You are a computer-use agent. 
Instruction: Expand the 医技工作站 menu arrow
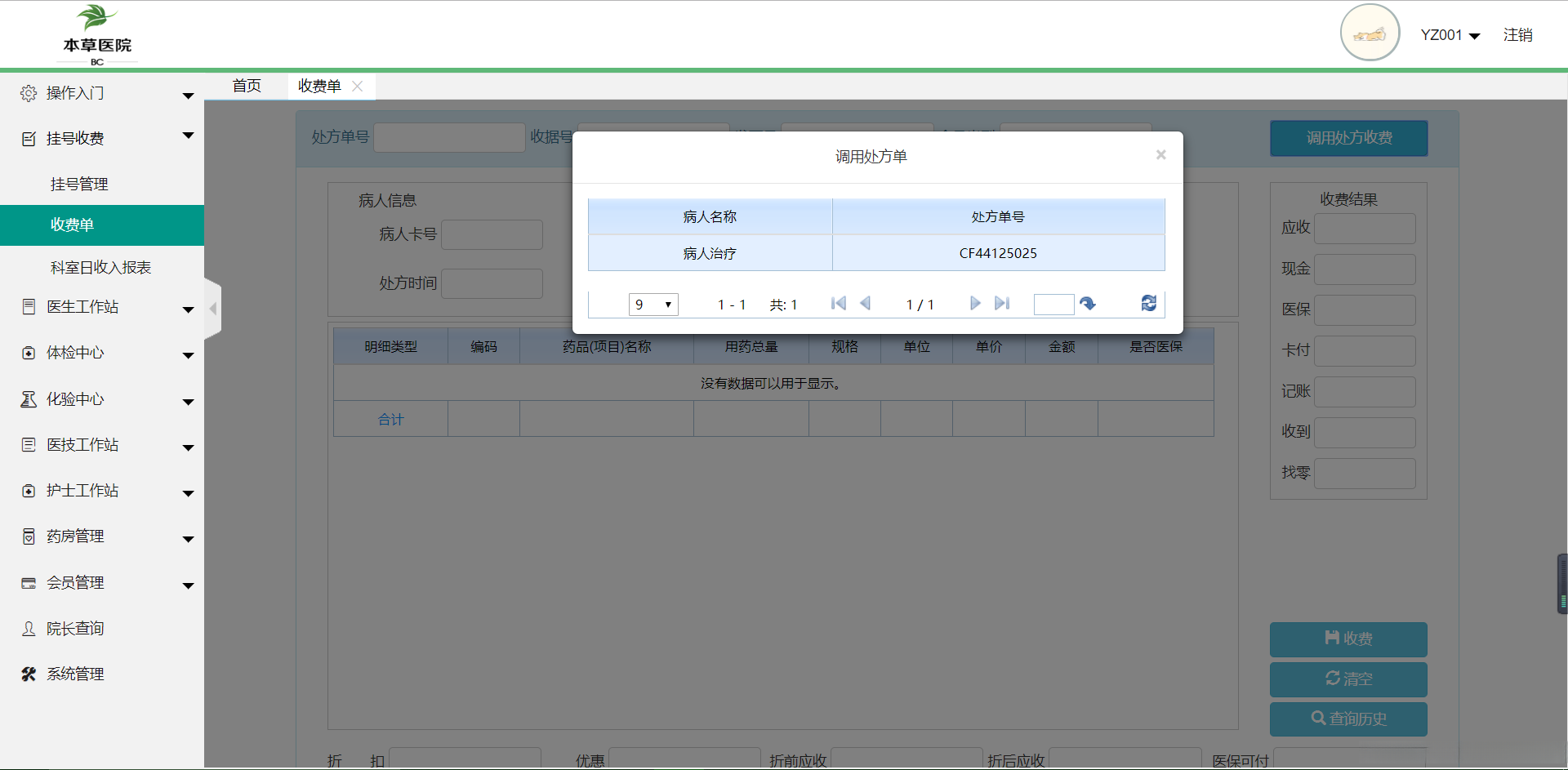[188, 447]
